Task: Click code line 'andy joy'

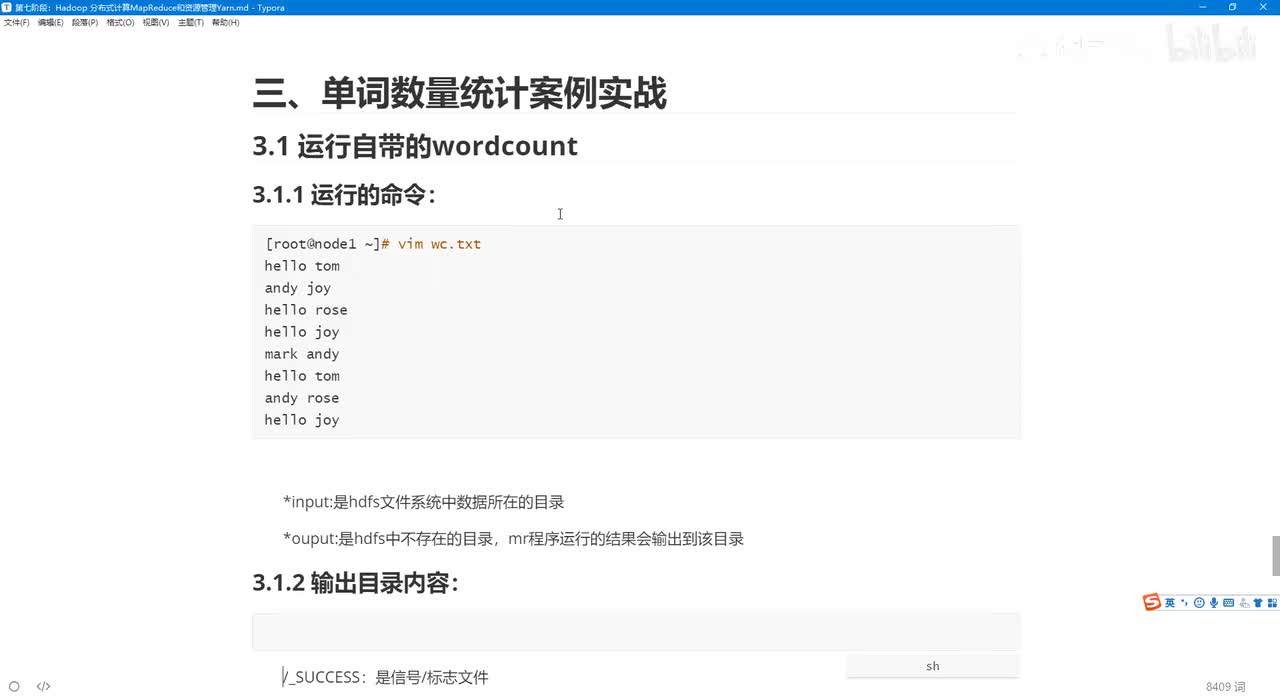Action: (297, 288)
